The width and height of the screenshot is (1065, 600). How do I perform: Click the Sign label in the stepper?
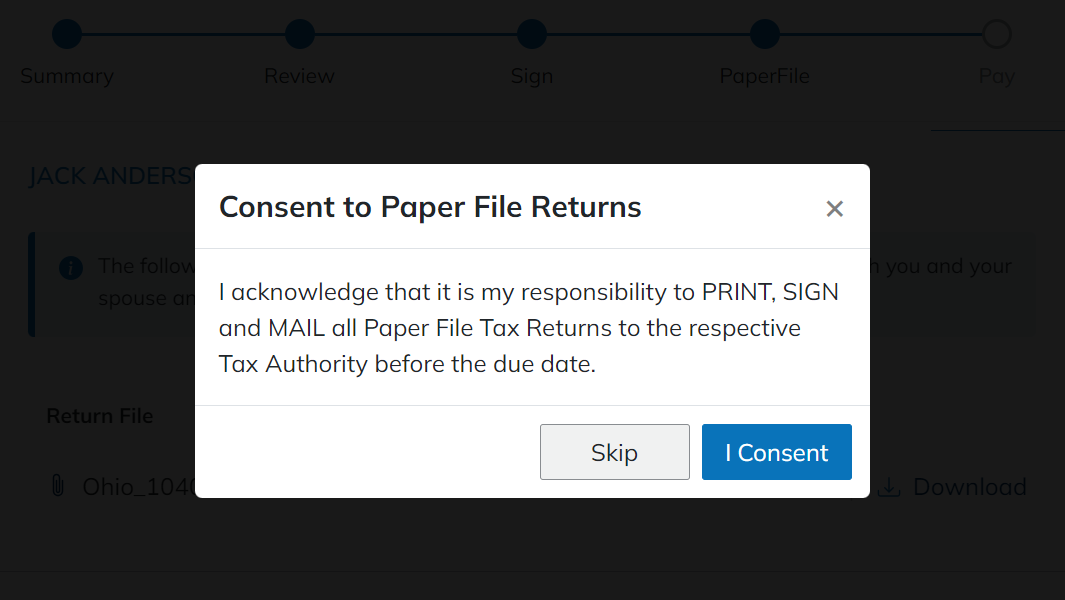pyautogui.click(x=531, y=75)
